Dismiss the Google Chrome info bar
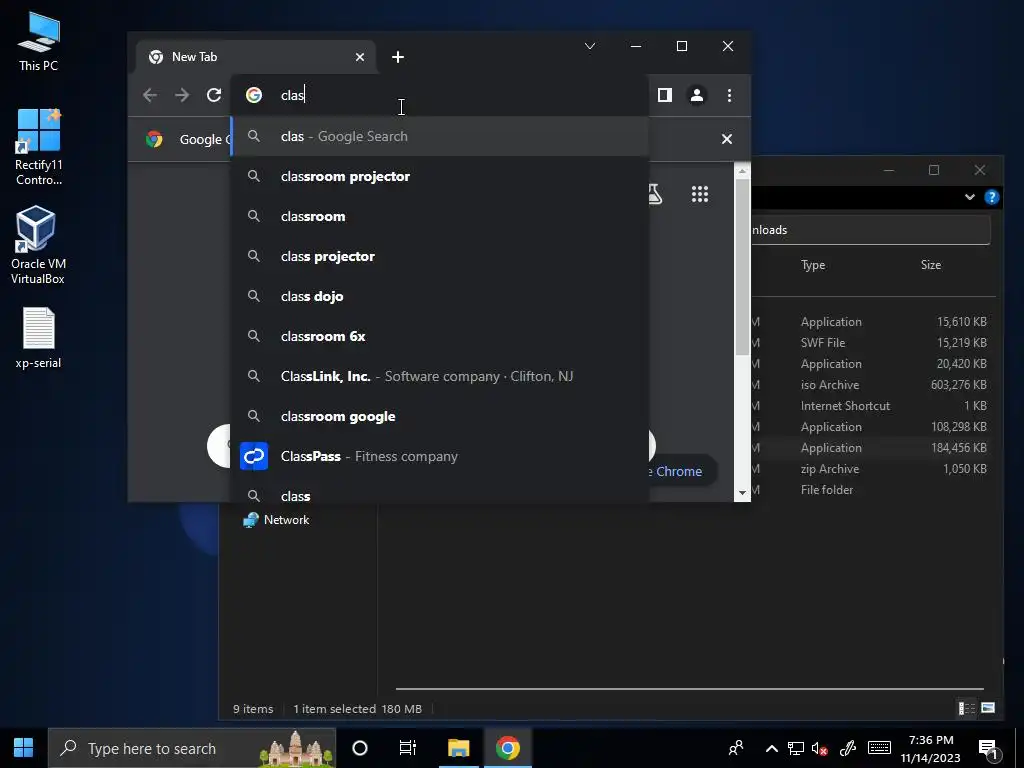Screen dimensions: 1024x768 click(x=727, y=139)
